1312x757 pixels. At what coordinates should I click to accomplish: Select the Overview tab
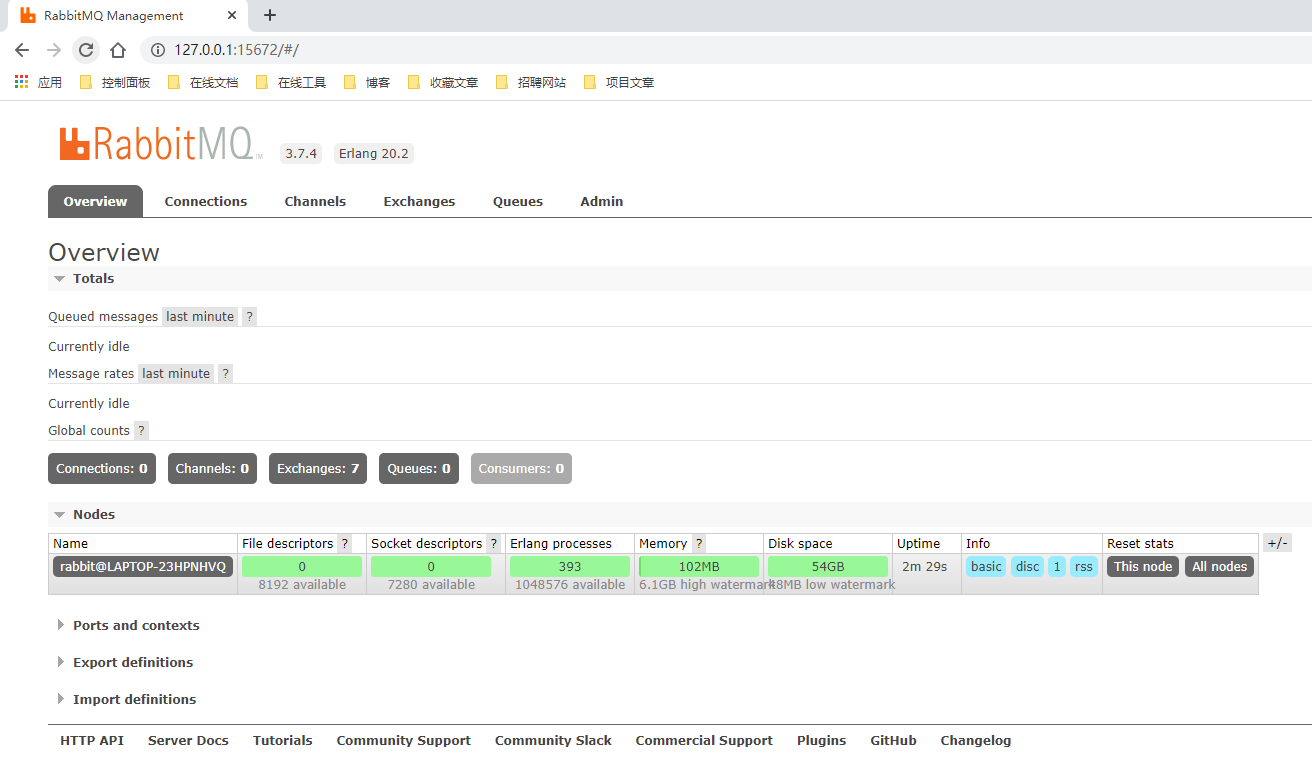point(95,201)
